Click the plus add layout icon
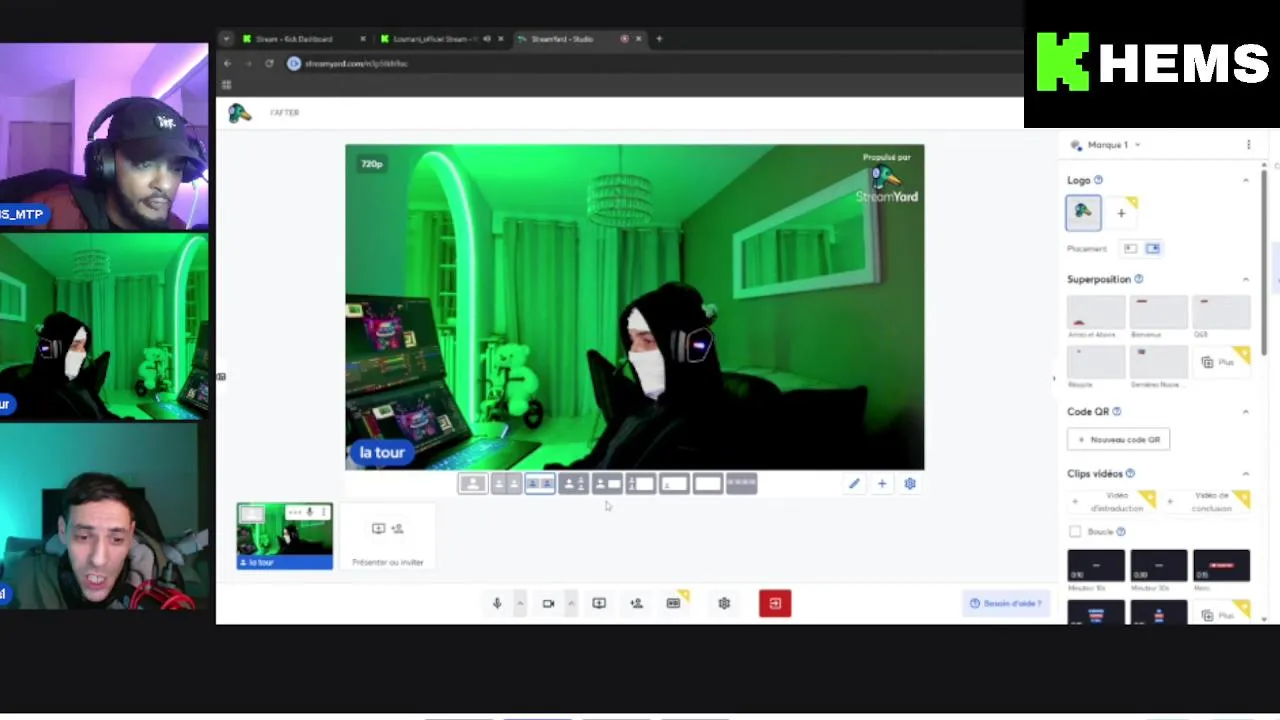This screenshot has width=1280, height=720. [882, 484]
